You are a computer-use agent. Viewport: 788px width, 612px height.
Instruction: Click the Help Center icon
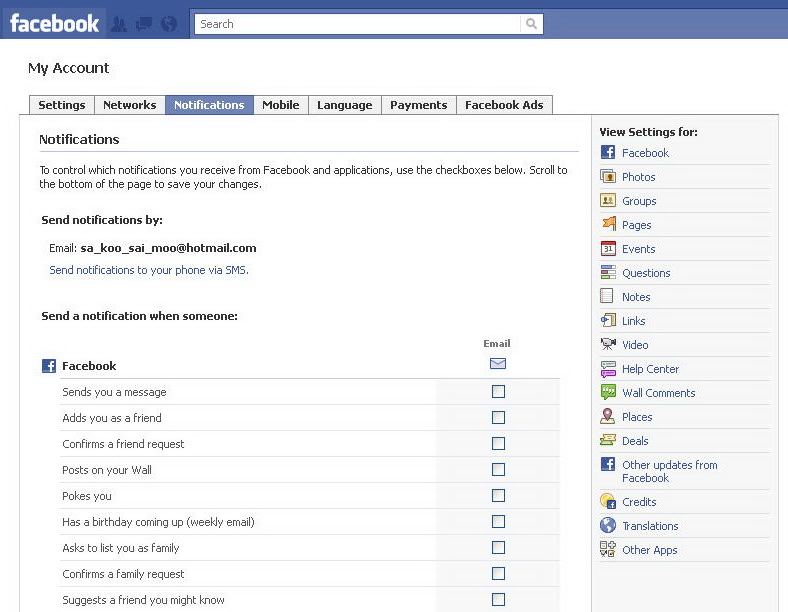tap(608, 368)
